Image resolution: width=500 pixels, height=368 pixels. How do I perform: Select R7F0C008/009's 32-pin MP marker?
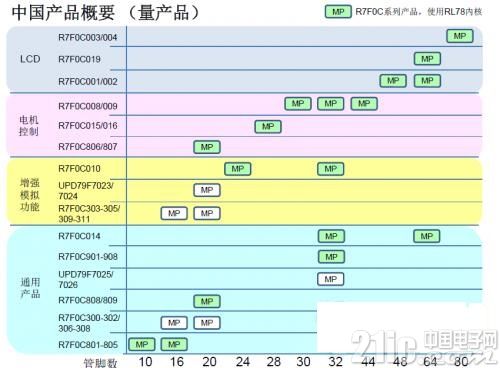[331, 104]
